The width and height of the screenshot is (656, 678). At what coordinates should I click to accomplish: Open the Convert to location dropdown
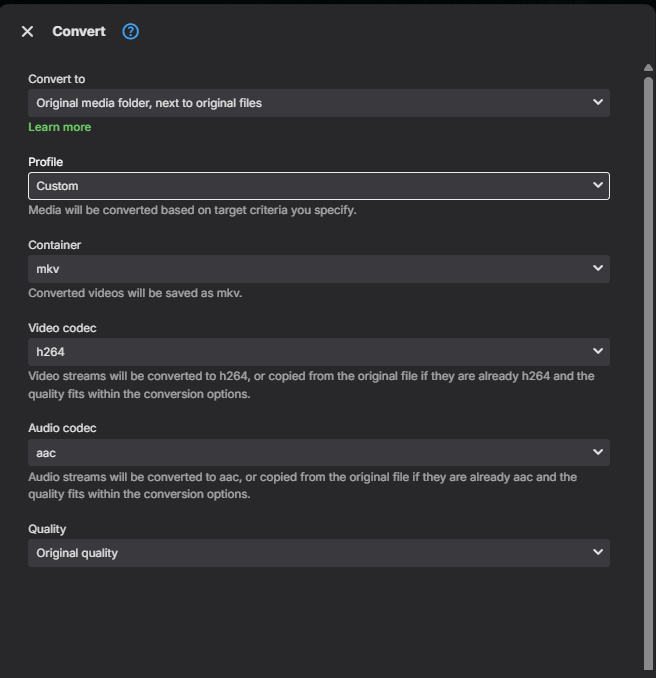tap(319, 103)
